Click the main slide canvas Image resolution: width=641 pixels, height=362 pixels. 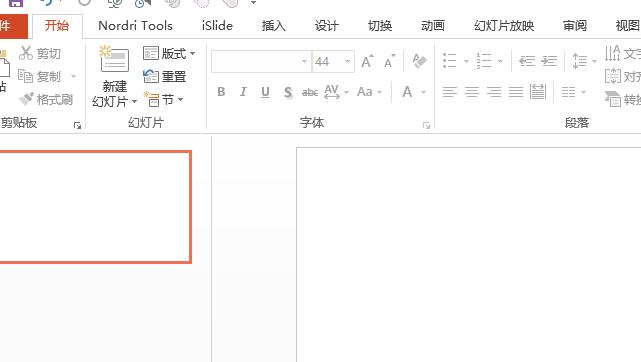tap(468, 255)
